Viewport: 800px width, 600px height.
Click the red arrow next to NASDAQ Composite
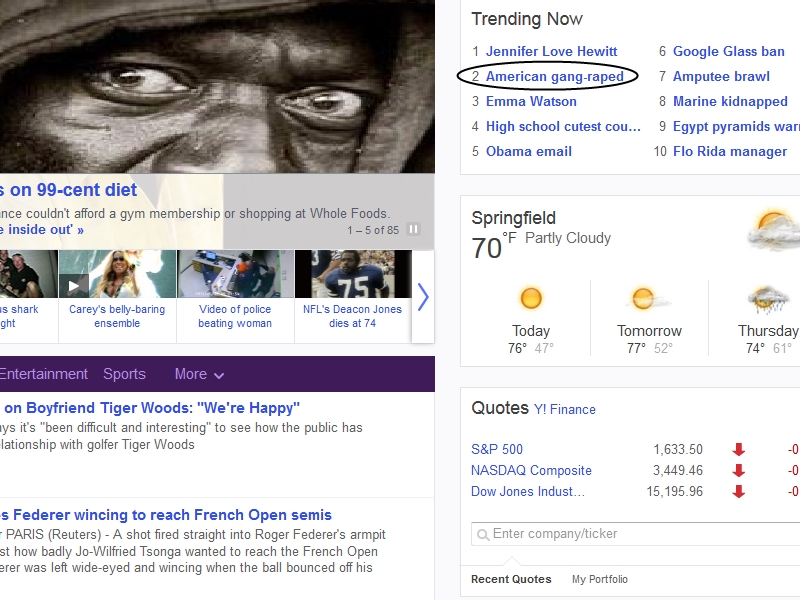tap(739, 470)
